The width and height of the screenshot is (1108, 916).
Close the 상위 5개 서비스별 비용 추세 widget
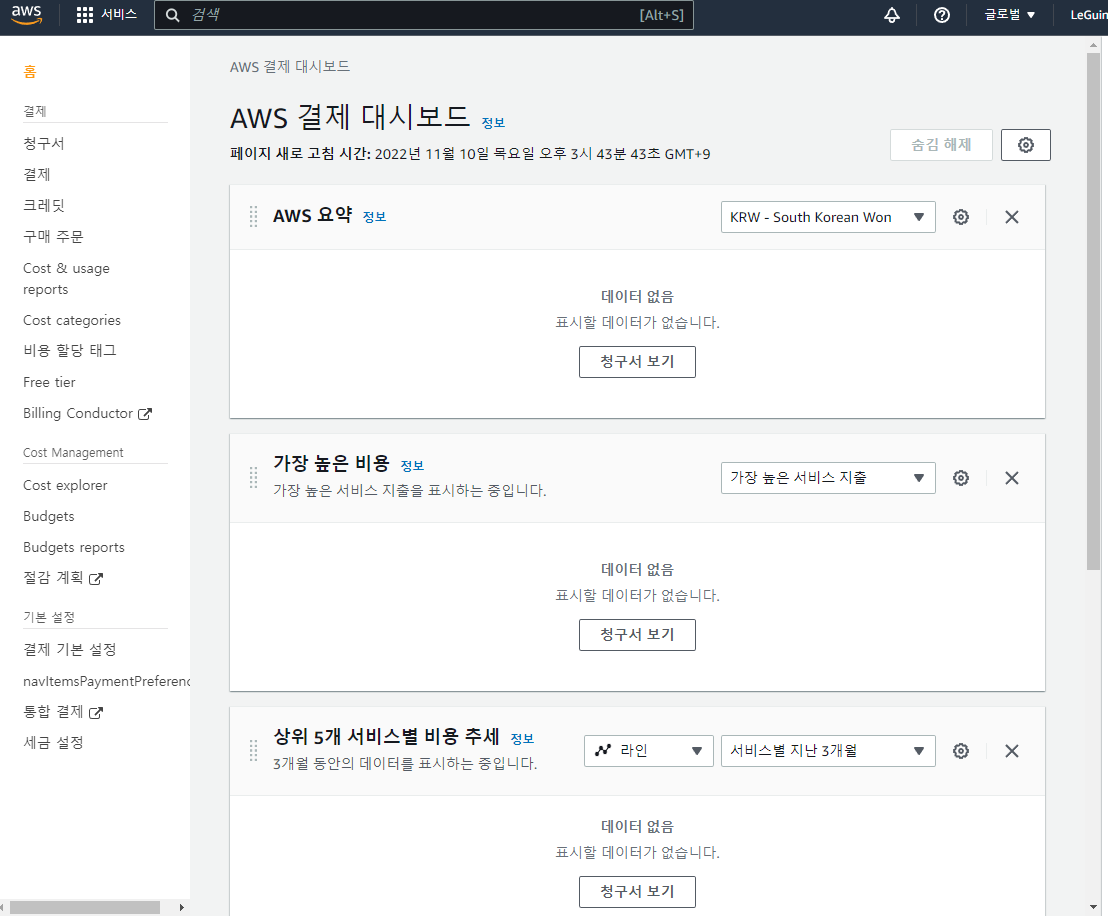click(x=1012, y=751)
